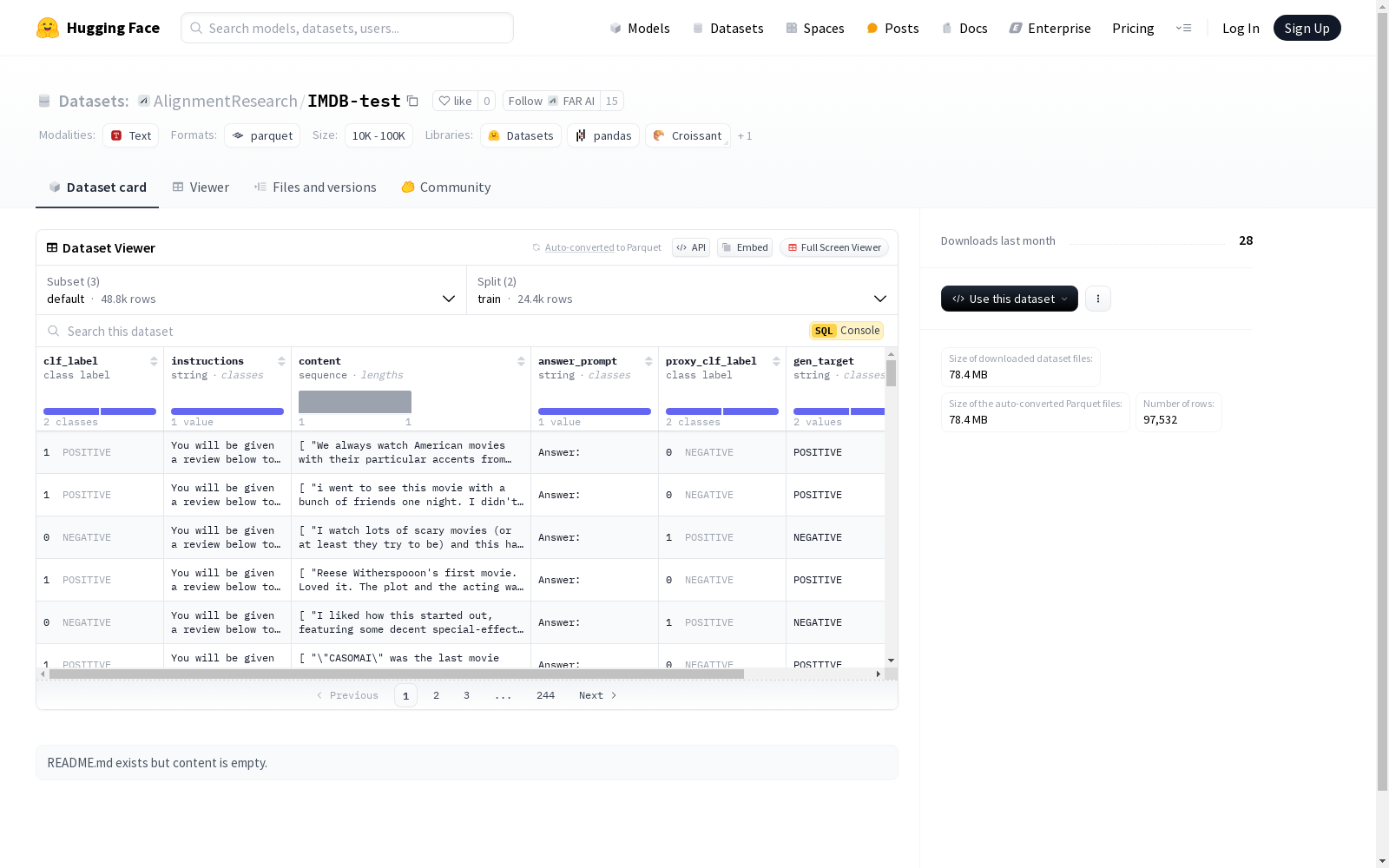Sort by the proxy_clf_label column icon

[776, 361]
